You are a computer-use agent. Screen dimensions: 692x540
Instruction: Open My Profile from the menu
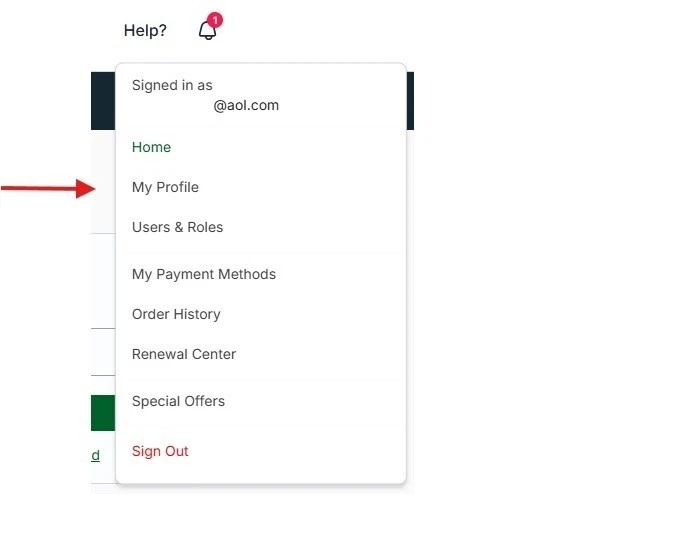coord(165,187)
